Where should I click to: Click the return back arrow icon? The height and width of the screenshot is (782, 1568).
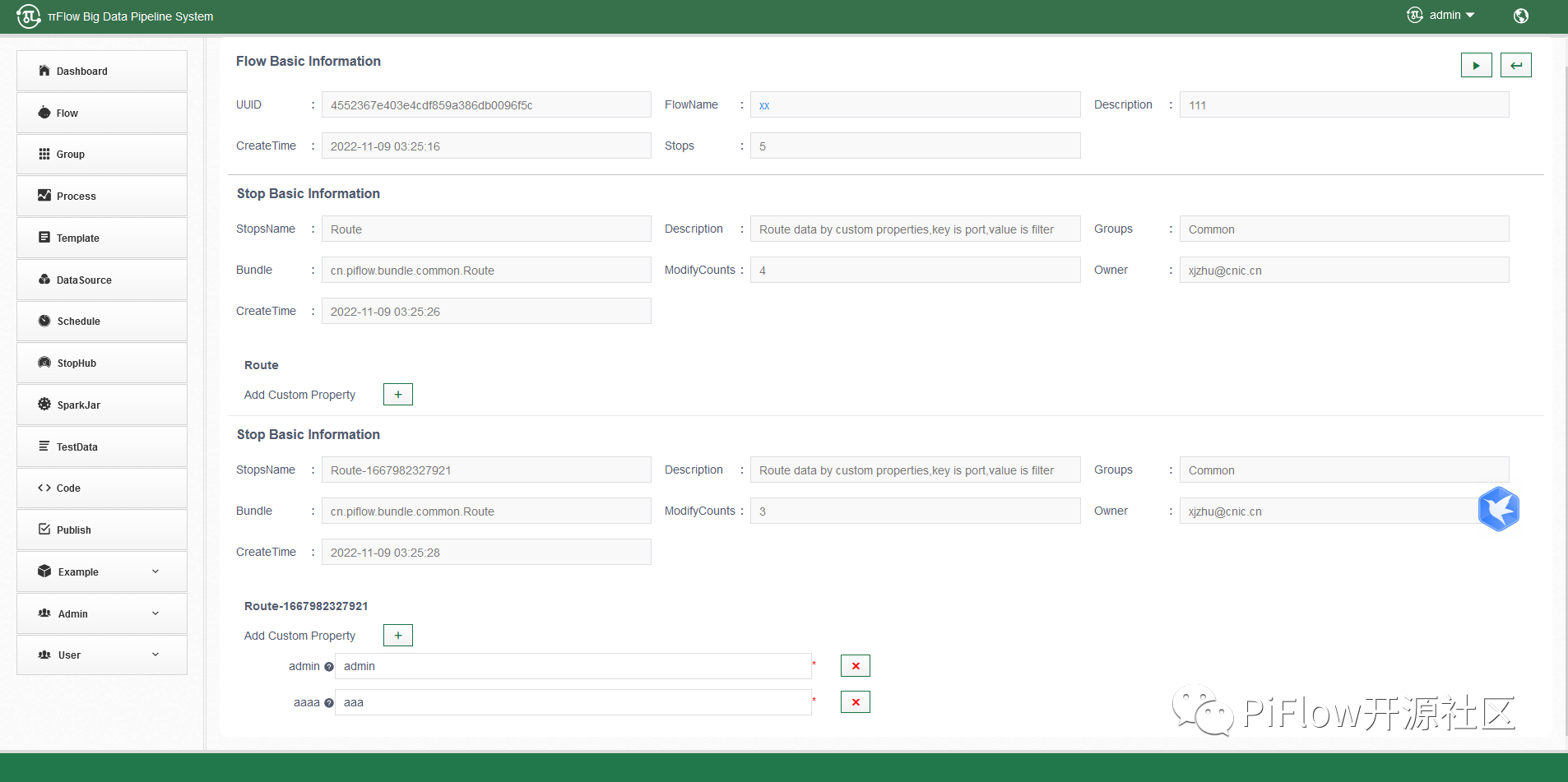1515,66
